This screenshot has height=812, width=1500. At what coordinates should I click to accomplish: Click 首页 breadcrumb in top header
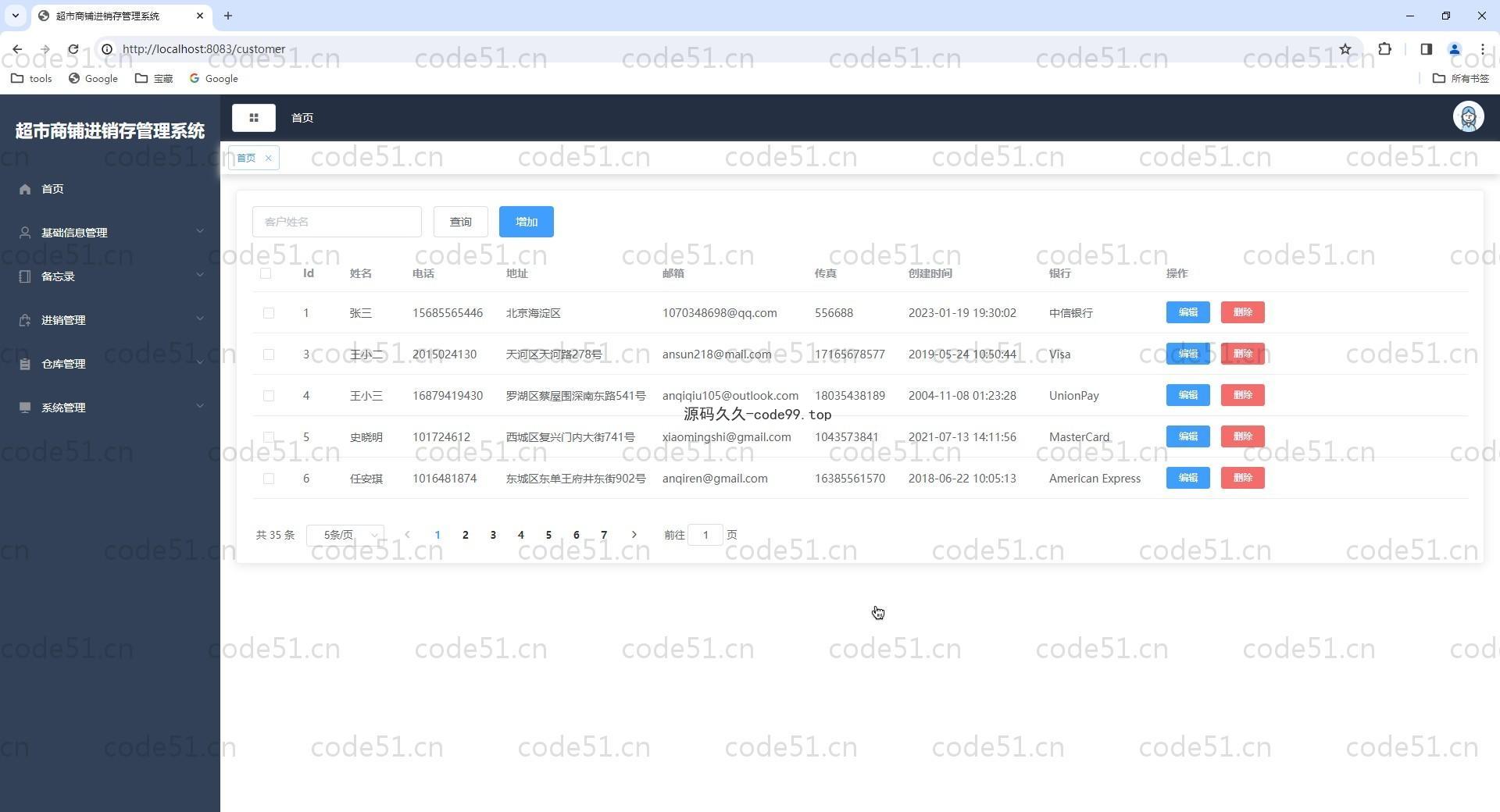[x=302, y=118]
